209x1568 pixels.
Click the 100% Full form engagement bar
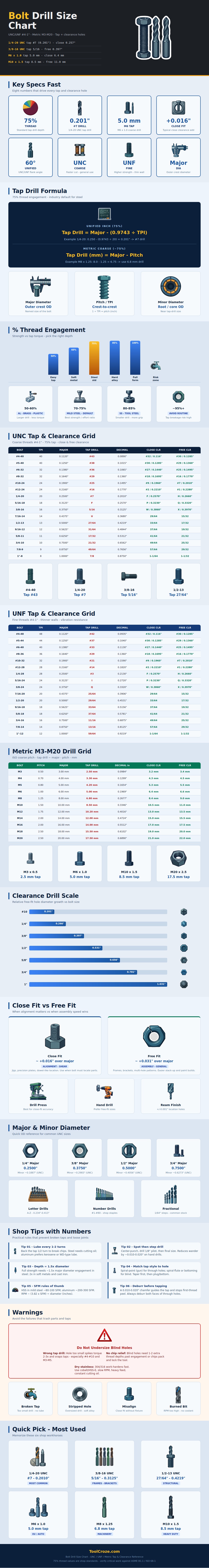pyautogui.click(x=135, y=358)
